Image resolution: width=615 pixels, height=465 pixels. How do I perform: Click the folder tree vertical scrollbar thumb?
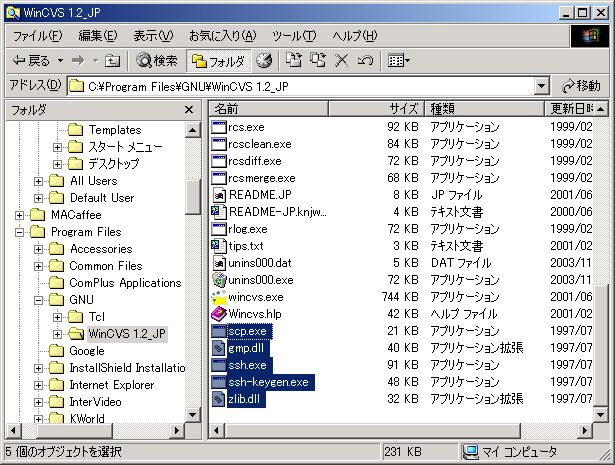point(193,197)
